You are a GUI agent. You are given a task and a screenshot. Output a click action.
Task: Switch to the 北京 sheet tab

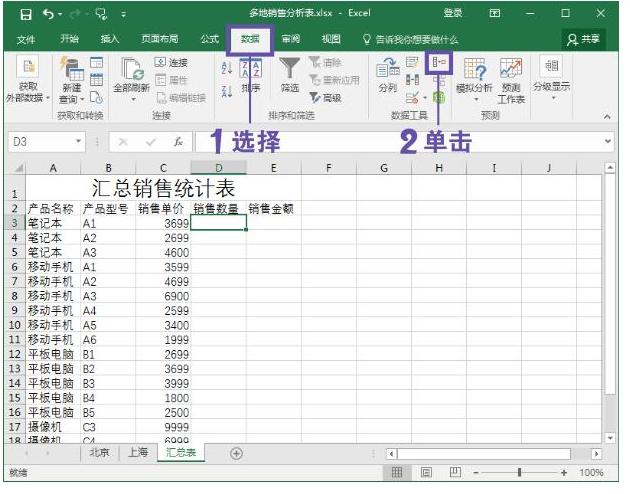(x=99, y=453)
